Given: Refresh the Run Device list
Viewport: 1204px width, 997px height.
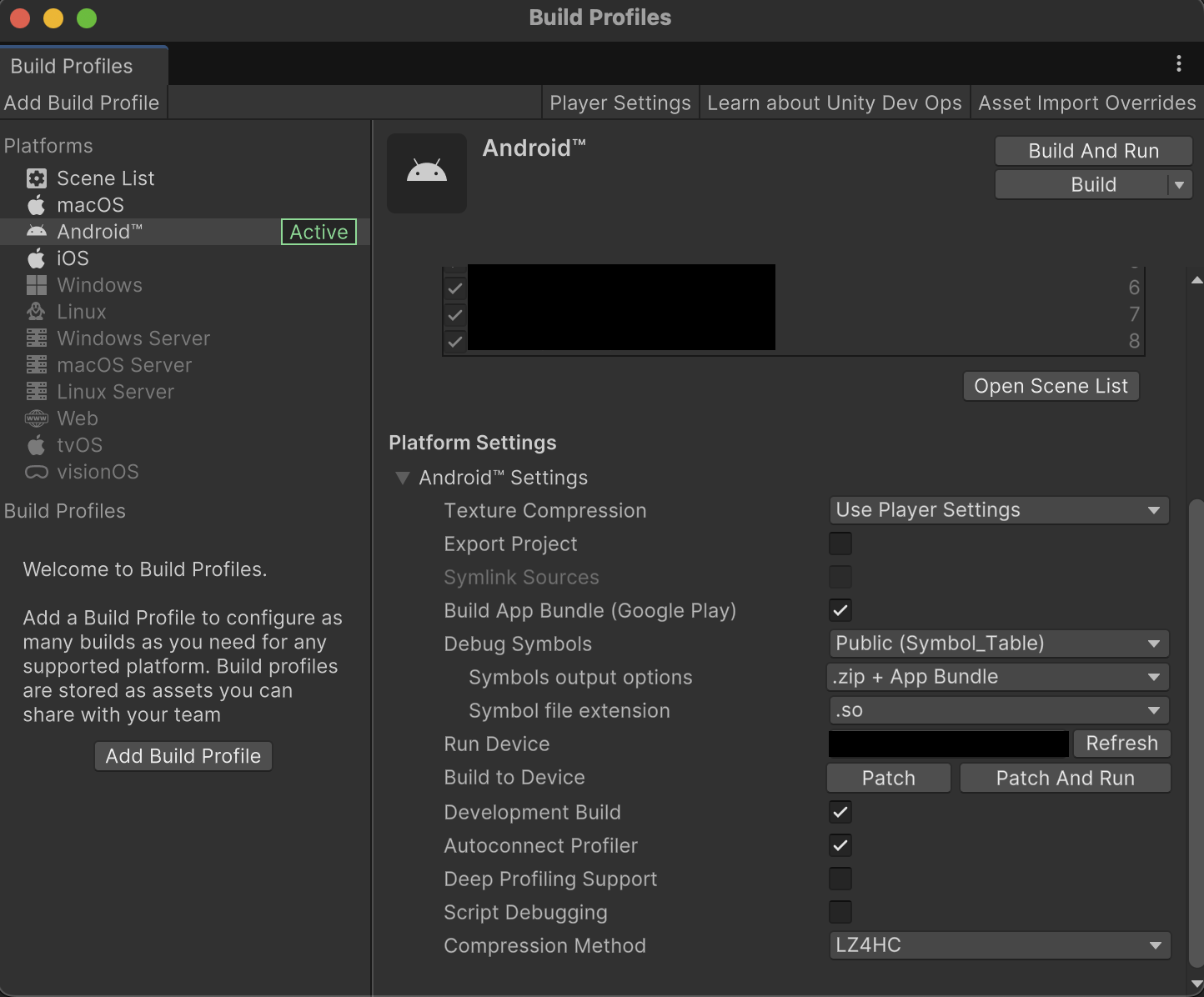Looking at the screenshot, I should [x=1122, y=744].
